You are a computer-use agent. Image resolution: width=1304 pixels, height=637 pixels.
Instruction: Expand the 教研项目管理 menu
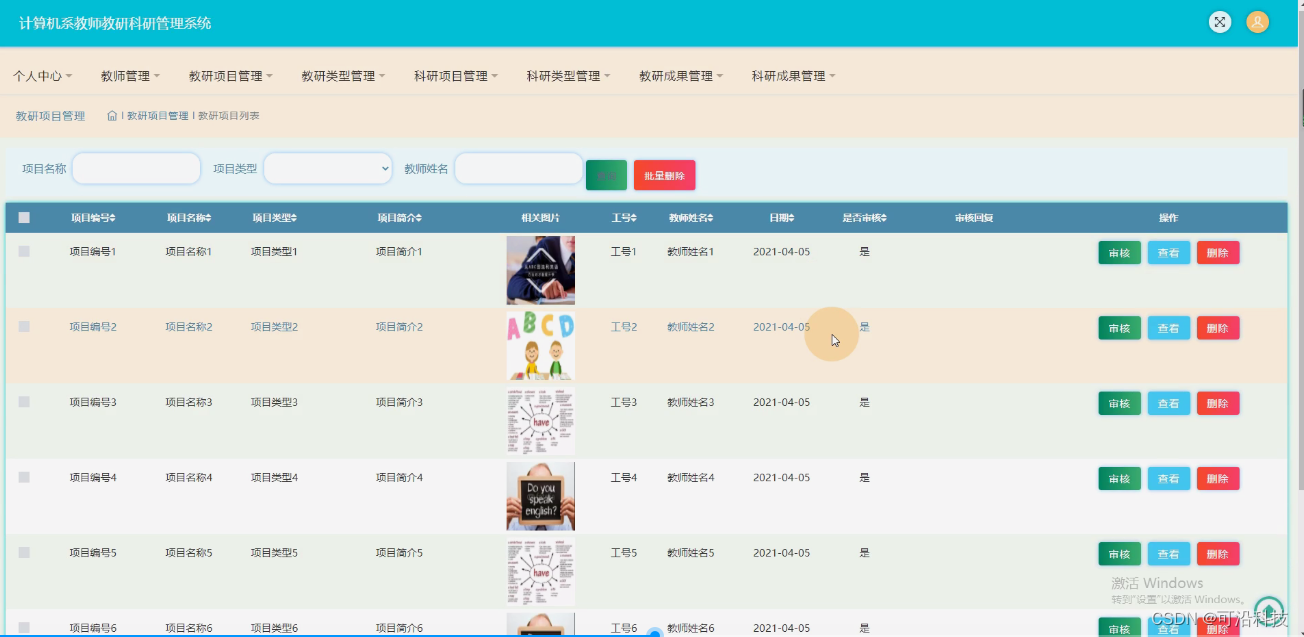tap(230, 76)
